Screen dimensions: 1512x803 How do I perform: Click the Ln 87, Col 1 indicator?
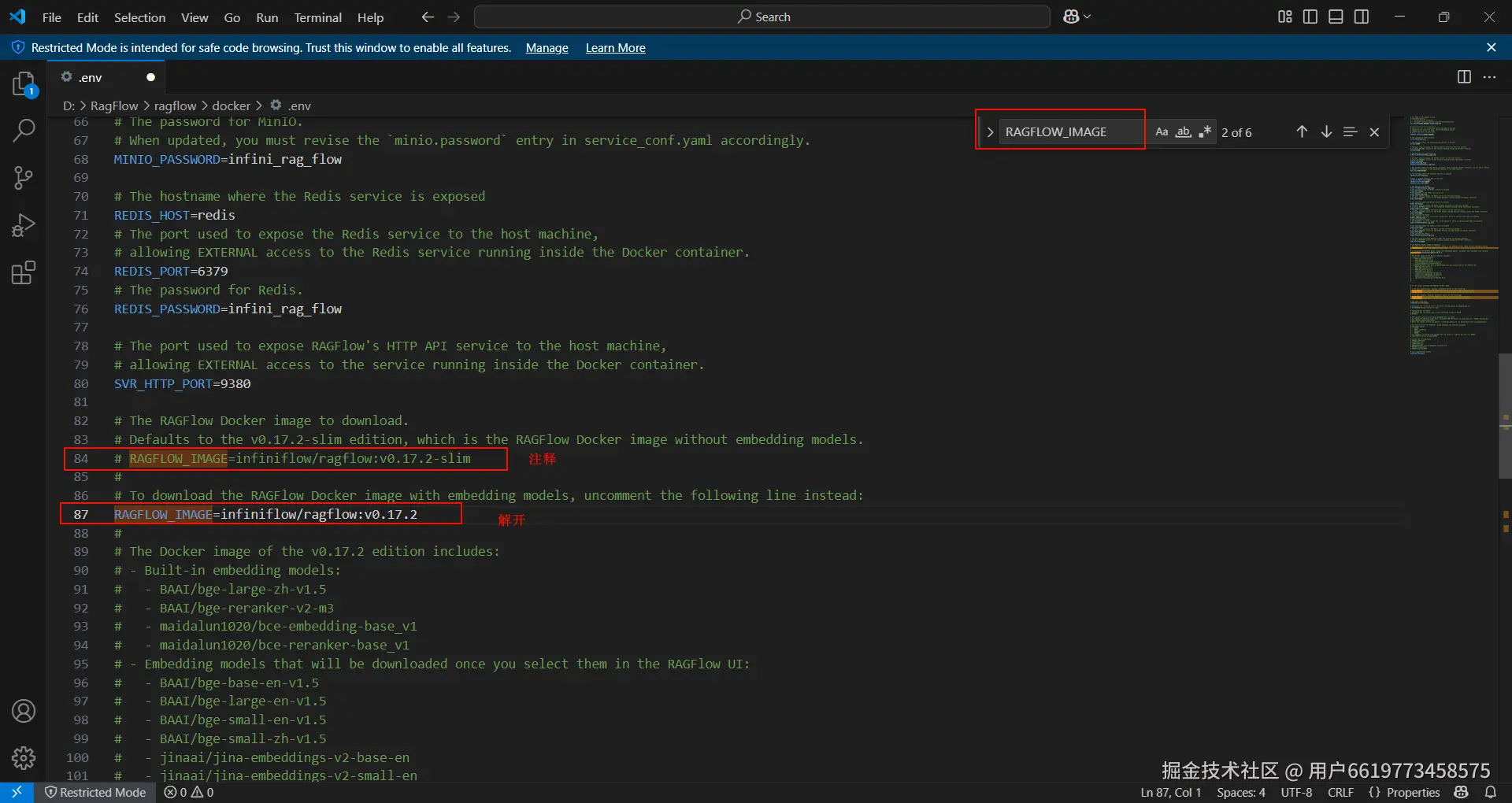(1171, 792)
